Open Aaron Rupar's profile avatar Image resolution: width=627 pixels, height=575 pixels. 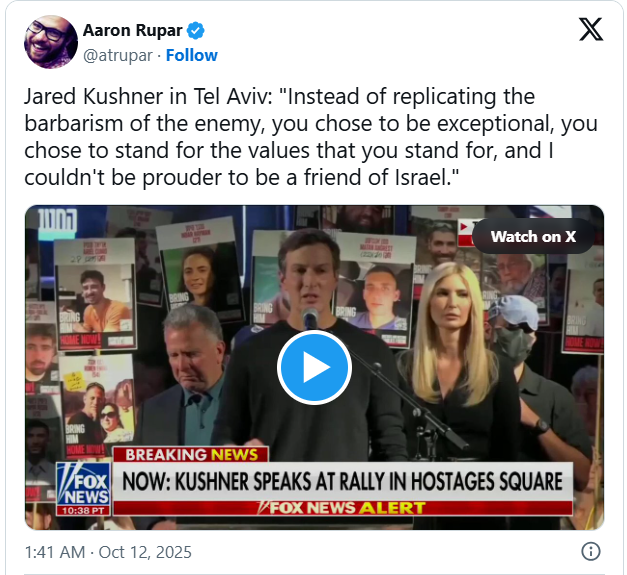(x=51, y=42)
